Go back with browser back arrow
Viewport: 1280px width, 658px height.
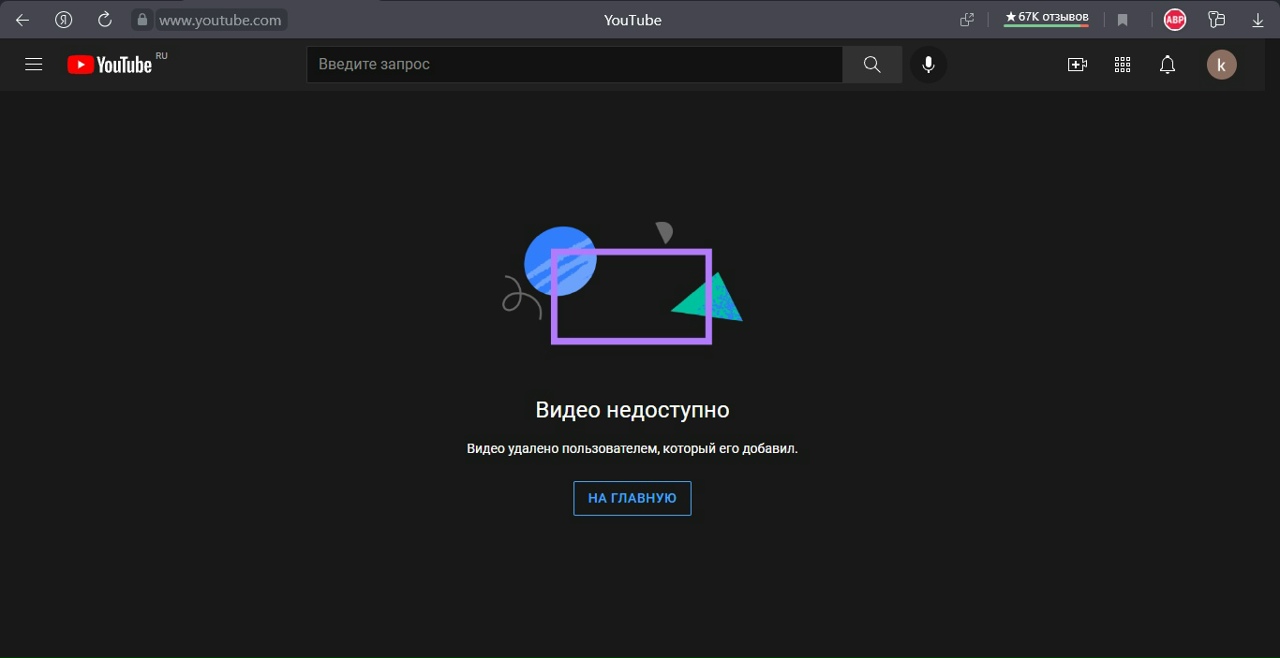22,19
